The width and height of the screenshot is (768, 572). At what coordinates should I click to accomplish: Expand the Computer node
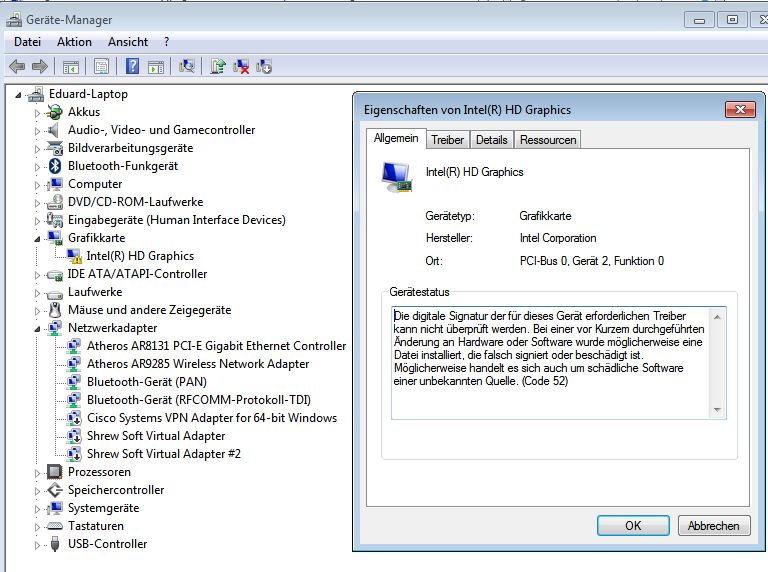37,185
